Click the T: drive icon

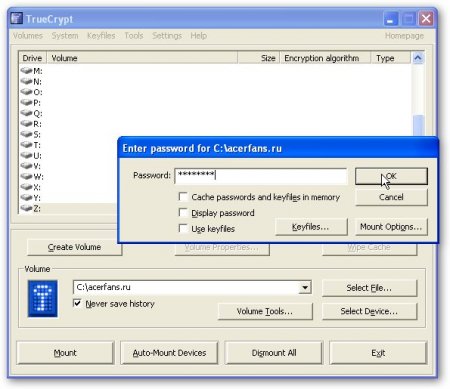click(26, 145)
